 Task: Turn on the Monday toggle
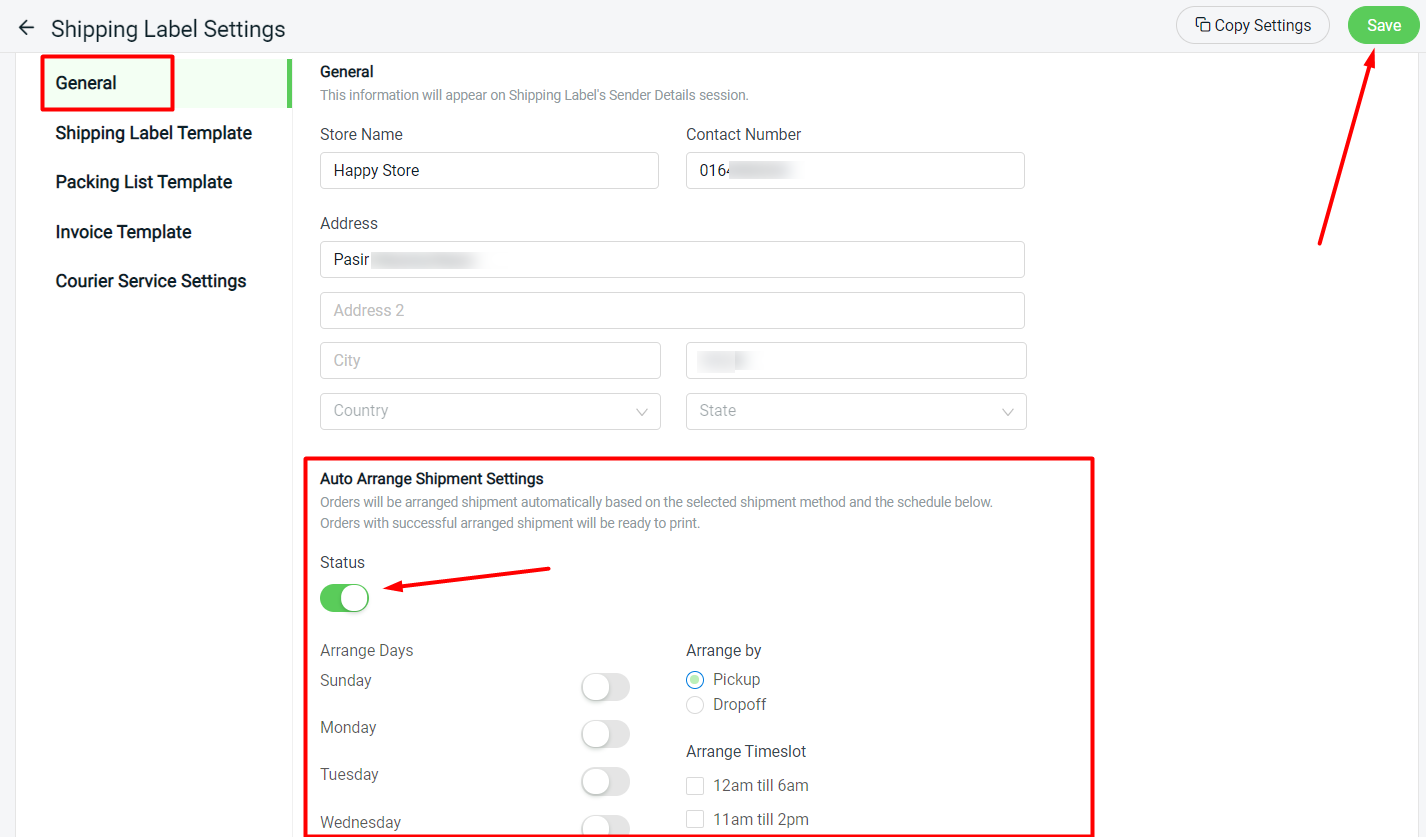[605, 734]
